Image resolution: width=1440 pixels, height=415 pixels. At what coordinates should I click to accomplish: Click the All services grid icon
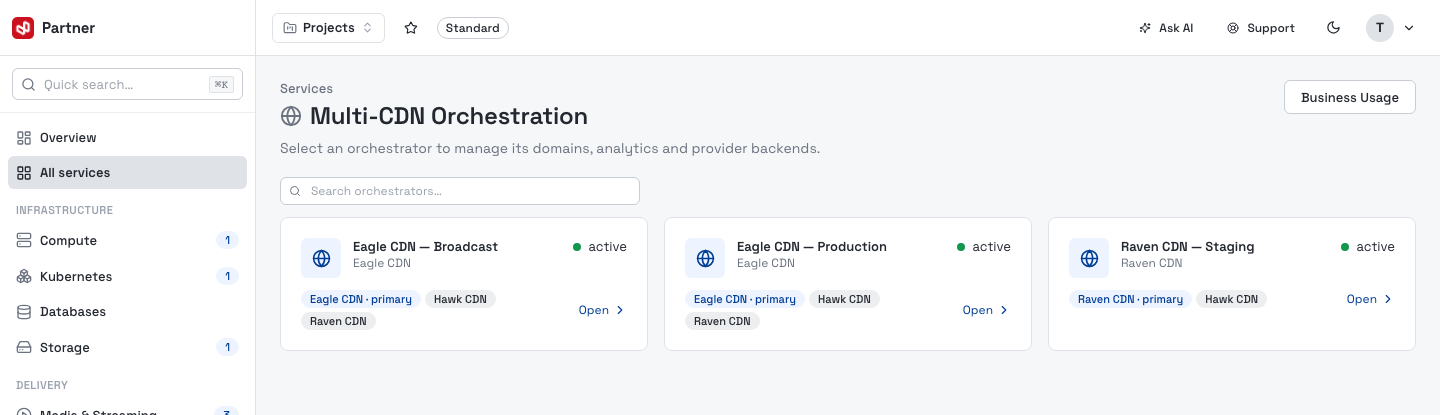[24, 173]
